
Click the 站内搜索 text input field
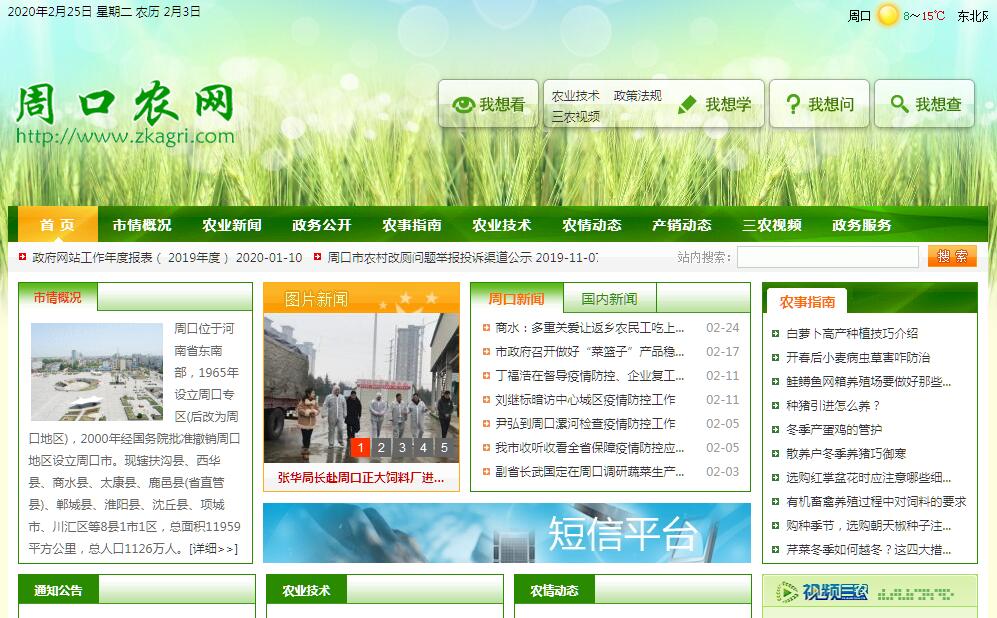click(827, 257)
